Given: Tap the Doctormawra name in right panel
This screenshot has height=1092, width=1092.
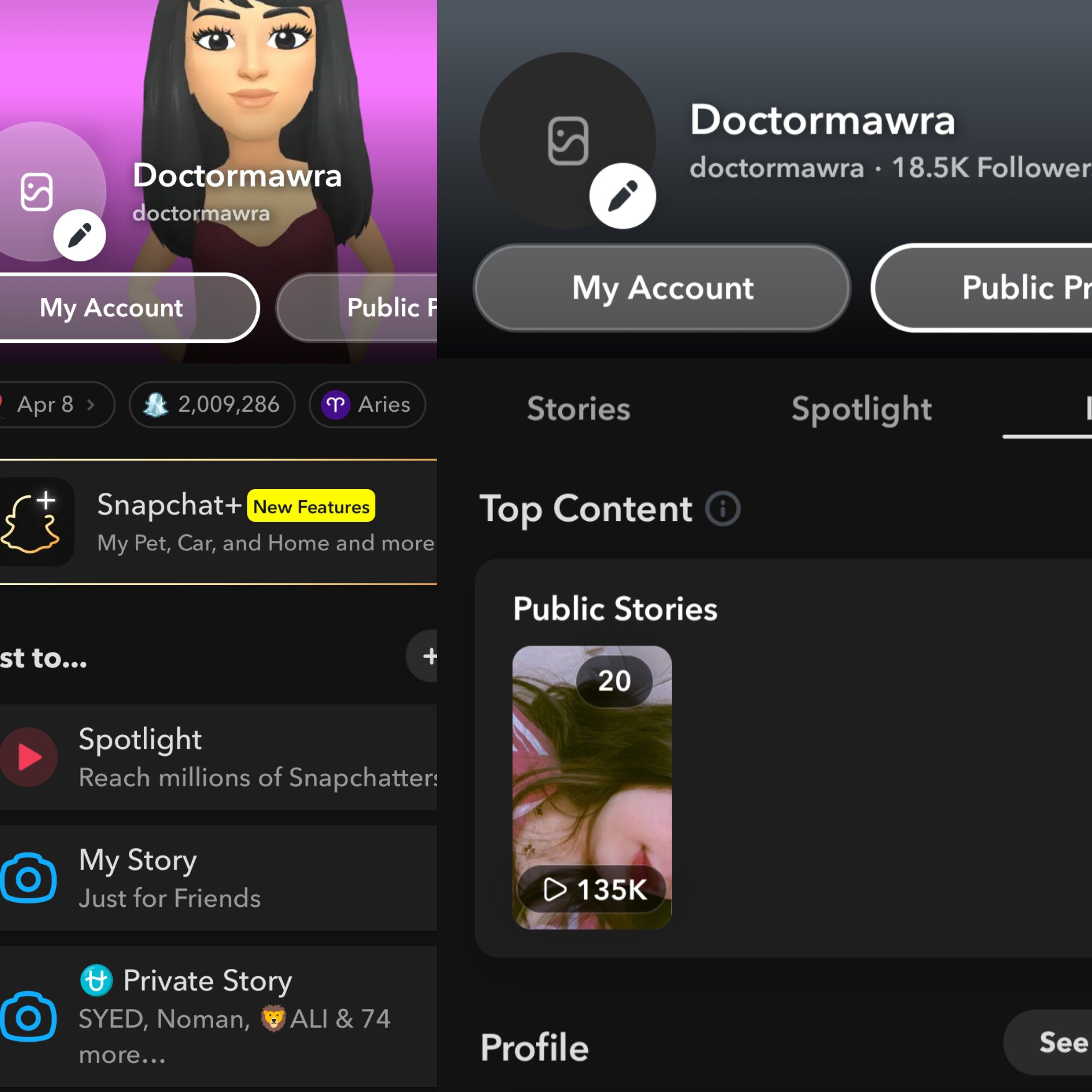Looking at the screenshot, I should pos(822,120).
